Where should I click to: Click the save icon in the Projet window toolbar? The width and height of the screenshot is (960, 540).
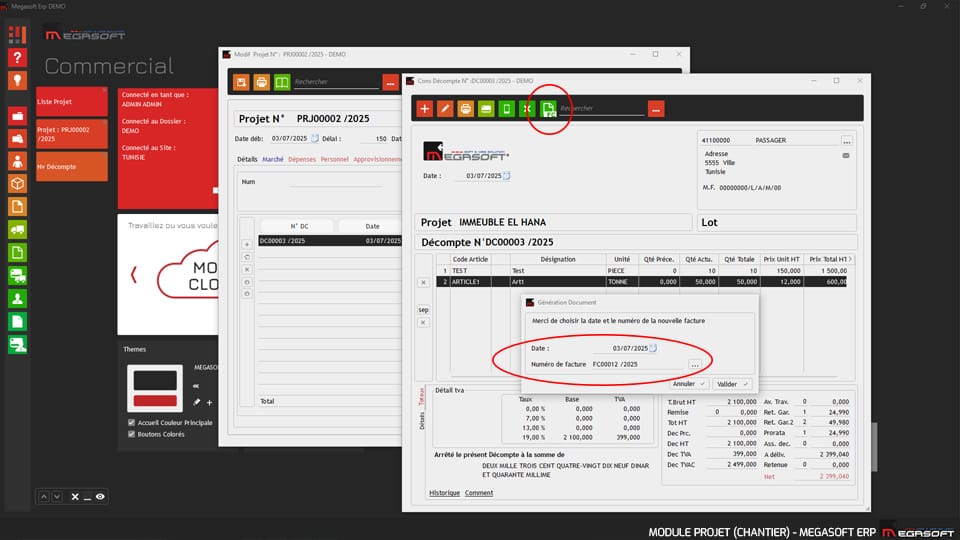(x=241, y=82)
